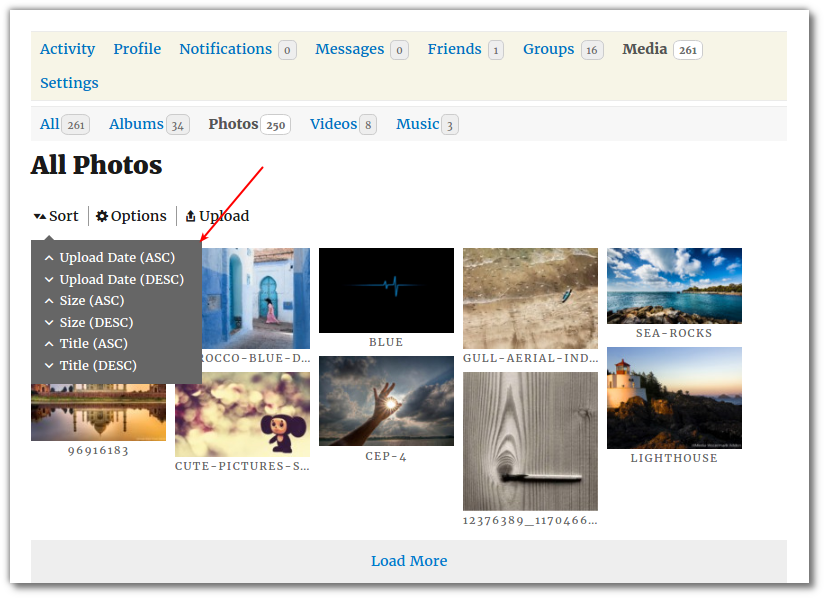The height and width of the screenshot is (599, 825).
Task: Select Size (ASC) from sort menu
Action: pos(91,301)
